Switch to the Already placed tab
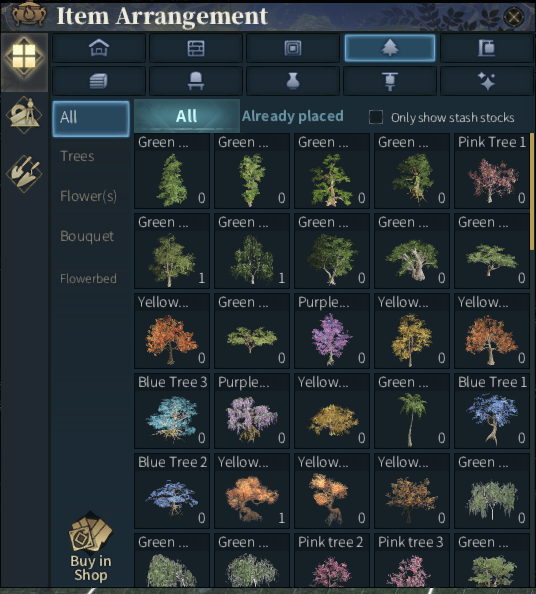The image size is (536, 594). pyautogui.click(x=292, y=116)
